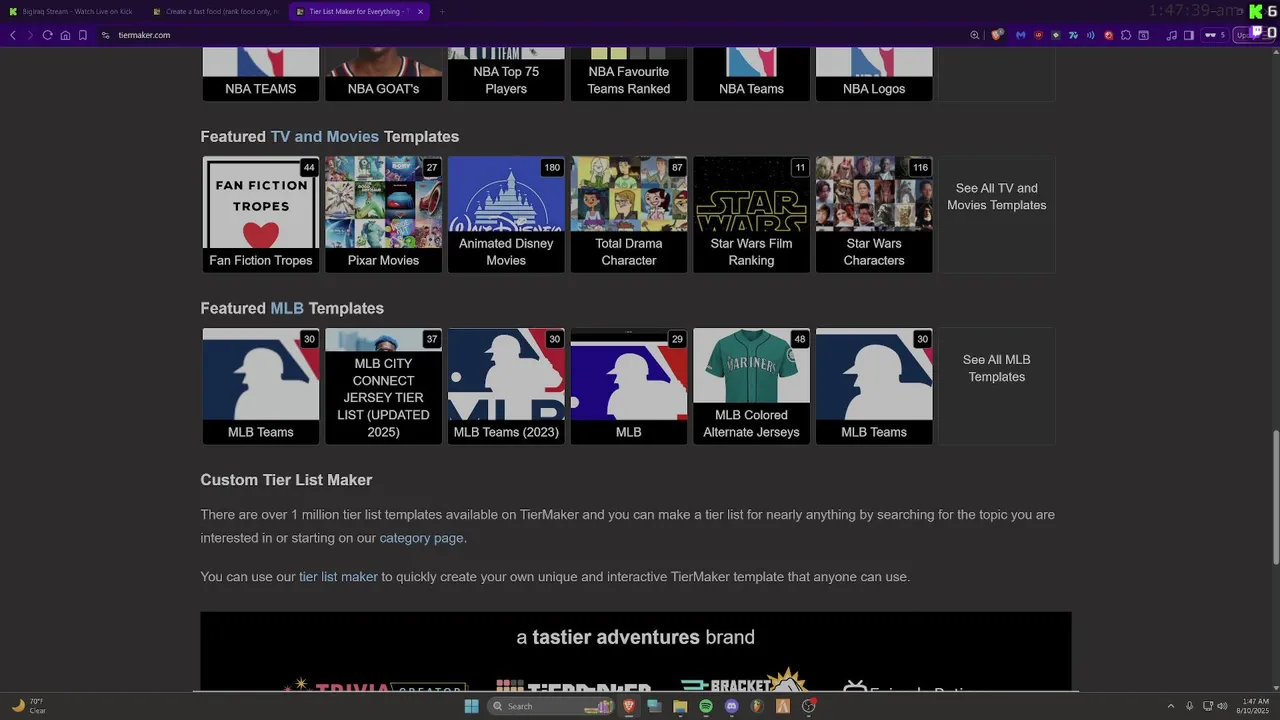This screenshot has height=720, width=1280.
Task: Open the Windows Start menu
Action: [x=471, y=706]
